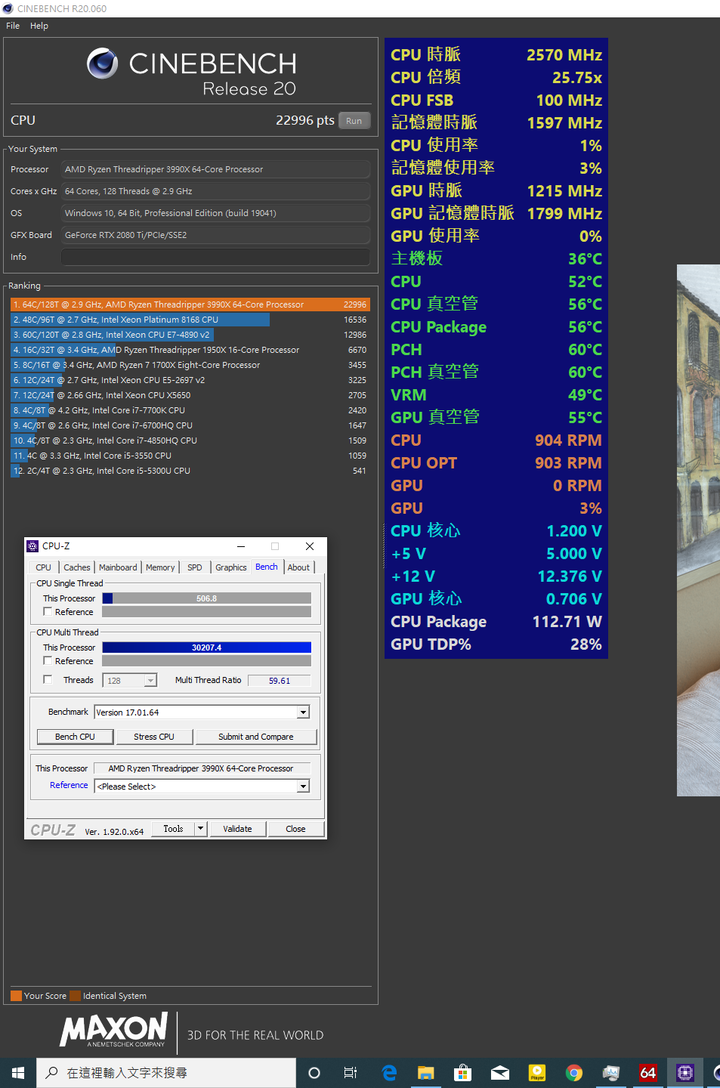This screenshot has width=720, height=1088.
Task: Click the Windows Start button
Action: 18,1073
